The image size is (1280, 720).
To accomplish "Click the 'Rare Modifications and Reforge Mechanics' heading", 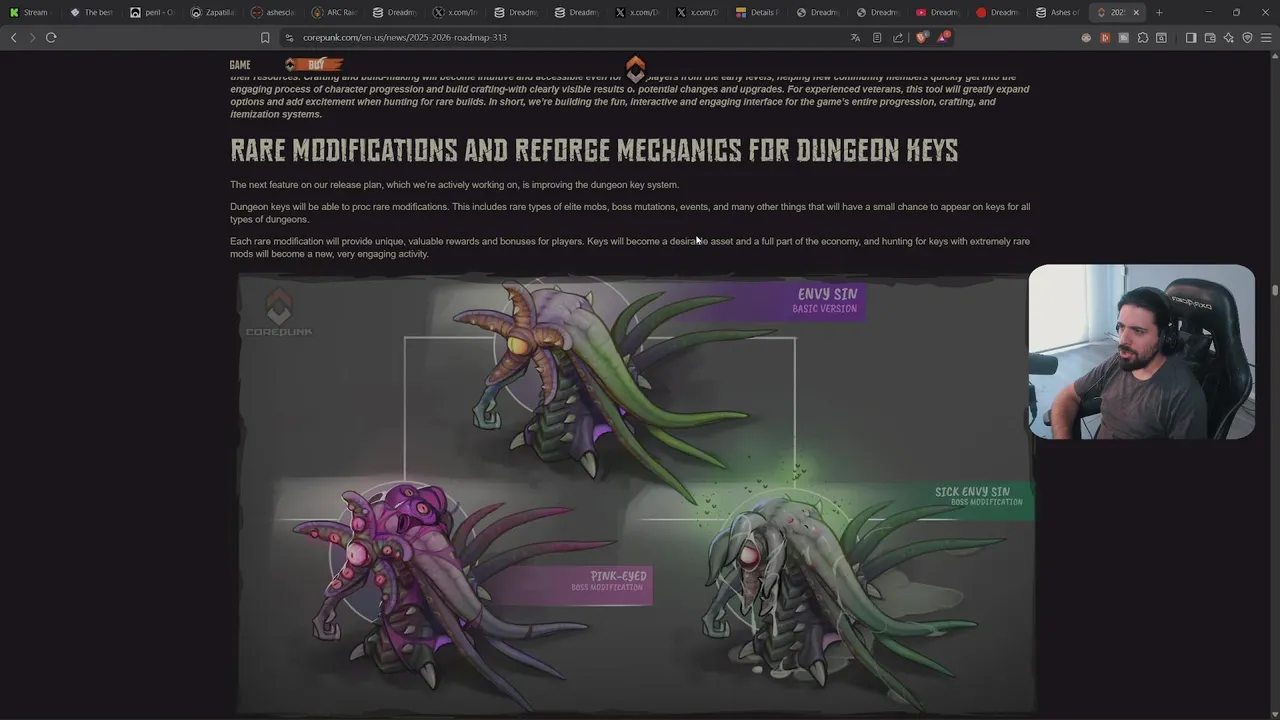I will 594,150.
